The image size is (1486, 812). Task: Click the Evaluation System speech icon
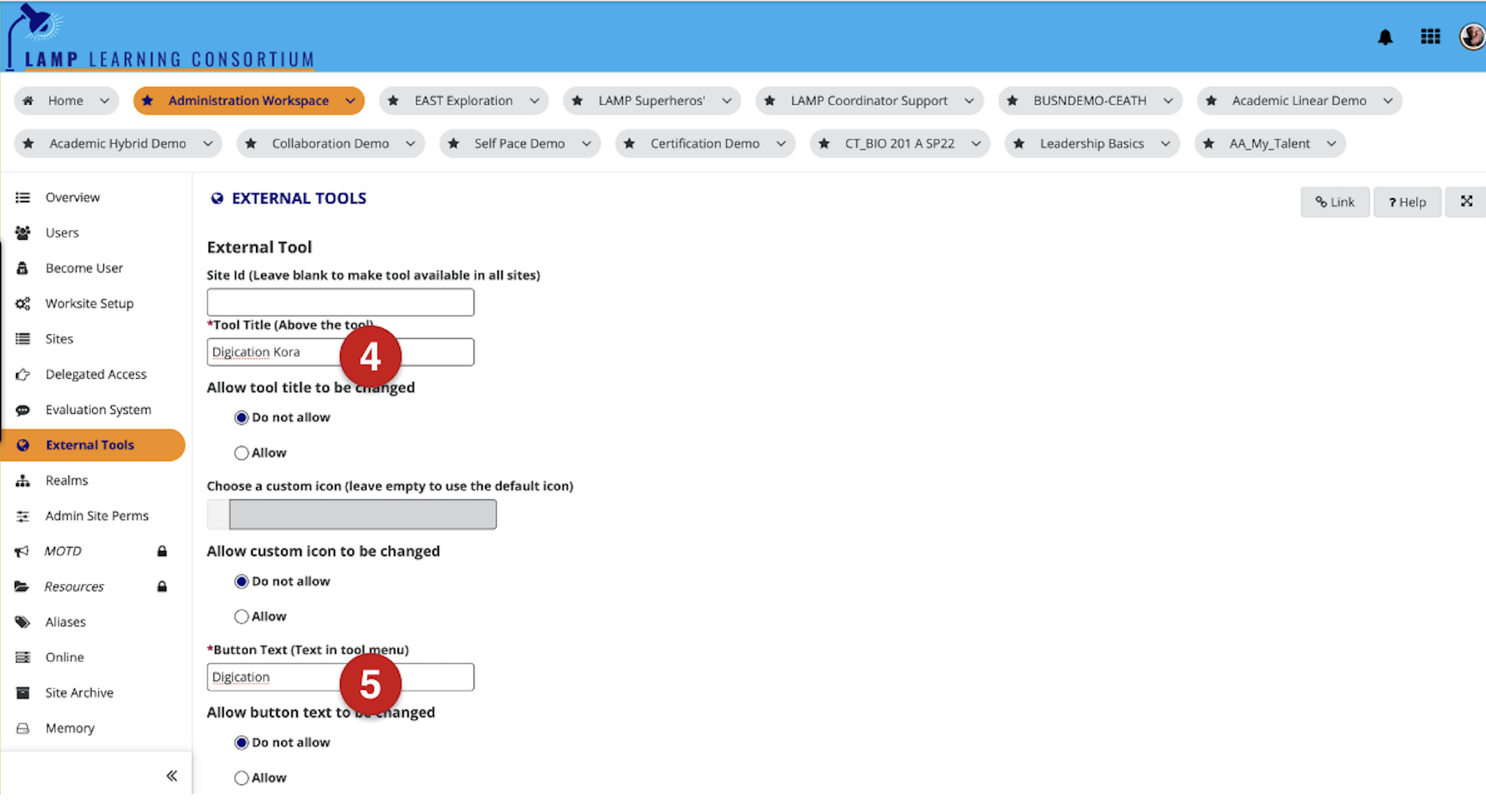click(23, 409)
